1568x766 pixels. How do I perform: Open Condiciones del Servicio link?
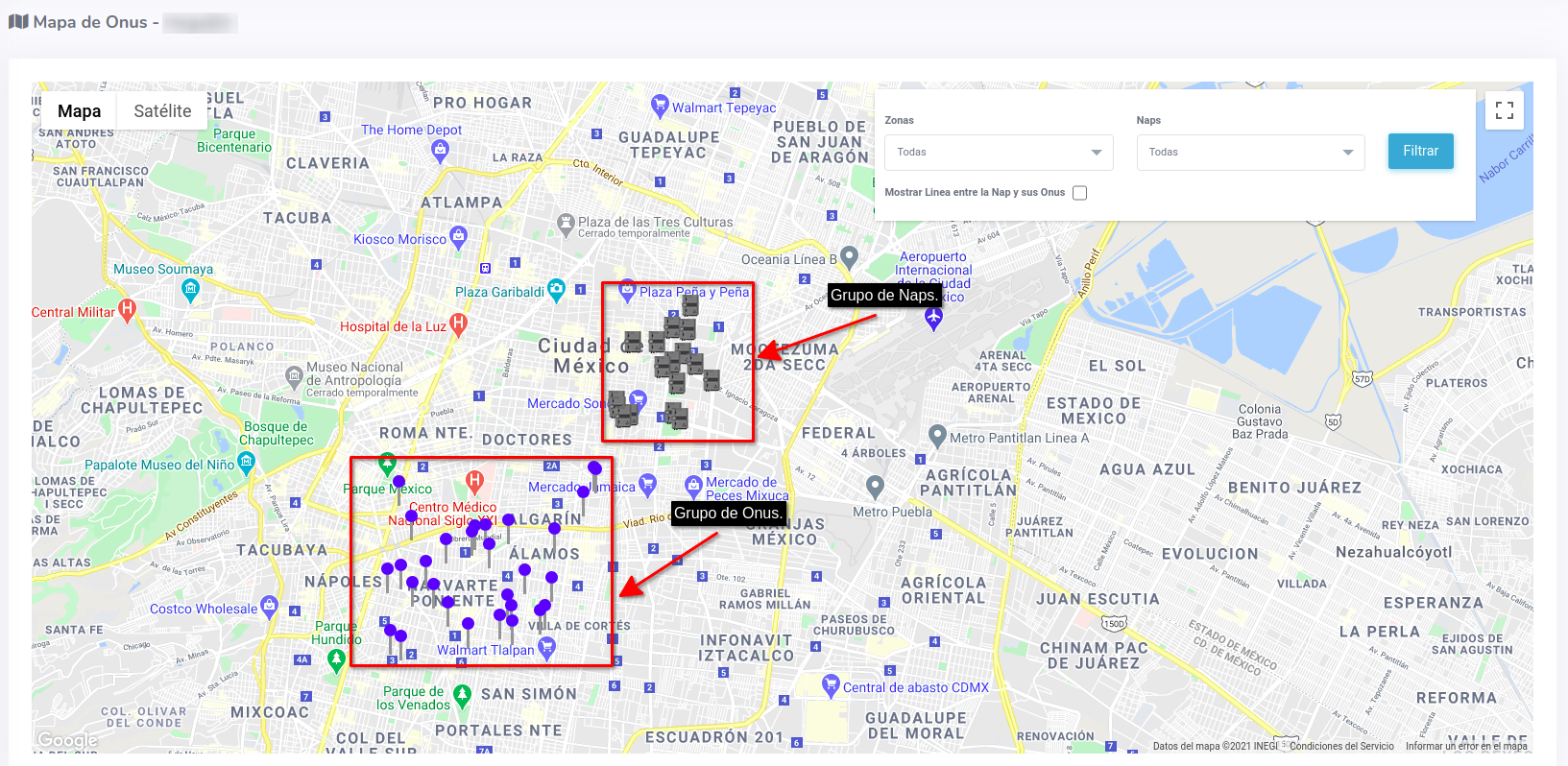1341,746
